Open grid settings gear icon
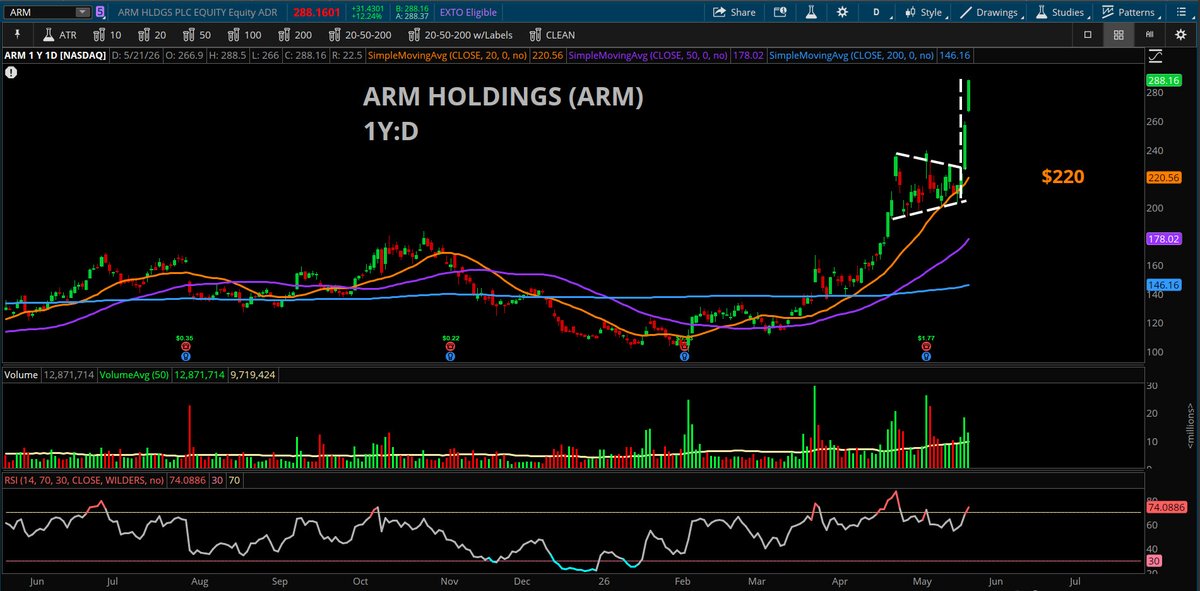Viewport: 1200px width, 591px height. (x=1181, y=34)
